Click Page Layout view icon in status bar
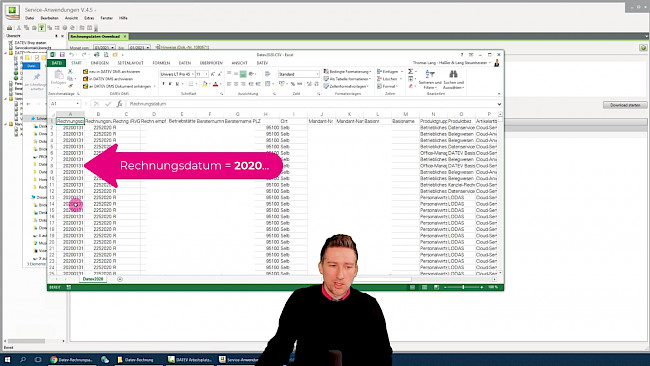This screenshot has width=650, height=366. point(424,287)
